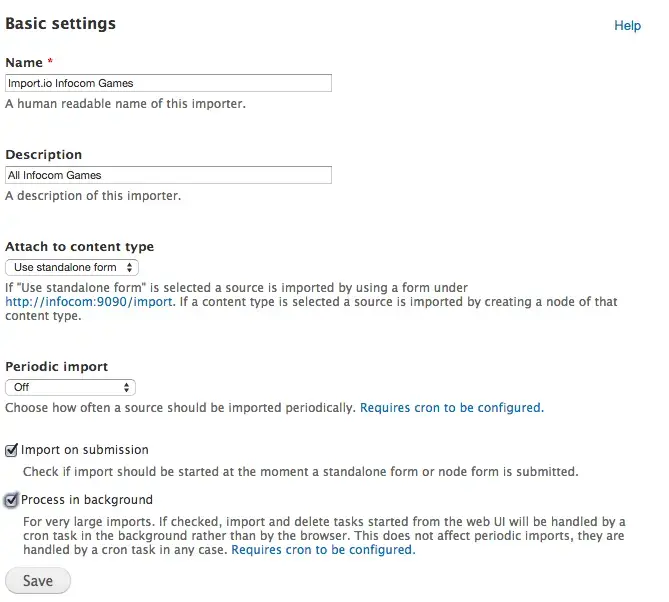Viewport: 669px width, 602px height.
Task: Focus the Description text field
Action: (168, 175)
